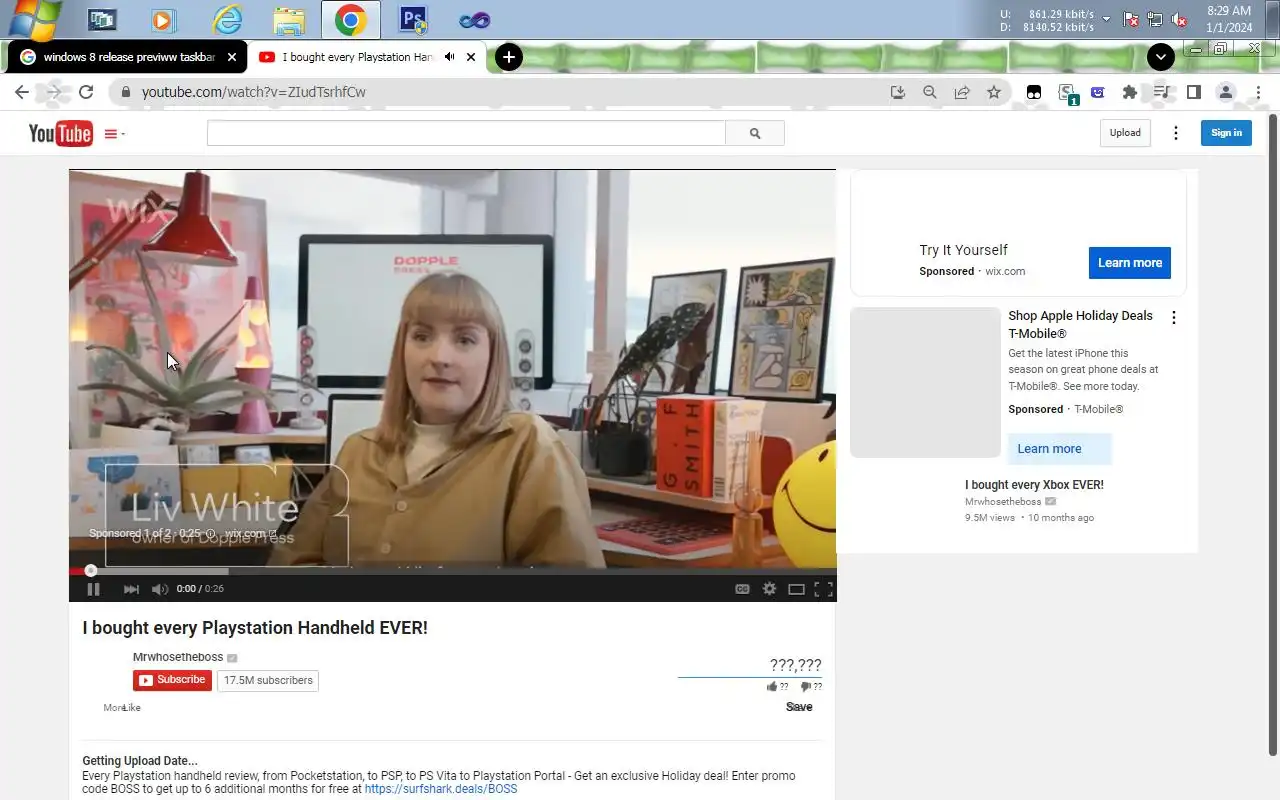Open the YouTube guide menu icon
The height and width of the screenshot is (800, 1280).
click(x=113, y=133)
